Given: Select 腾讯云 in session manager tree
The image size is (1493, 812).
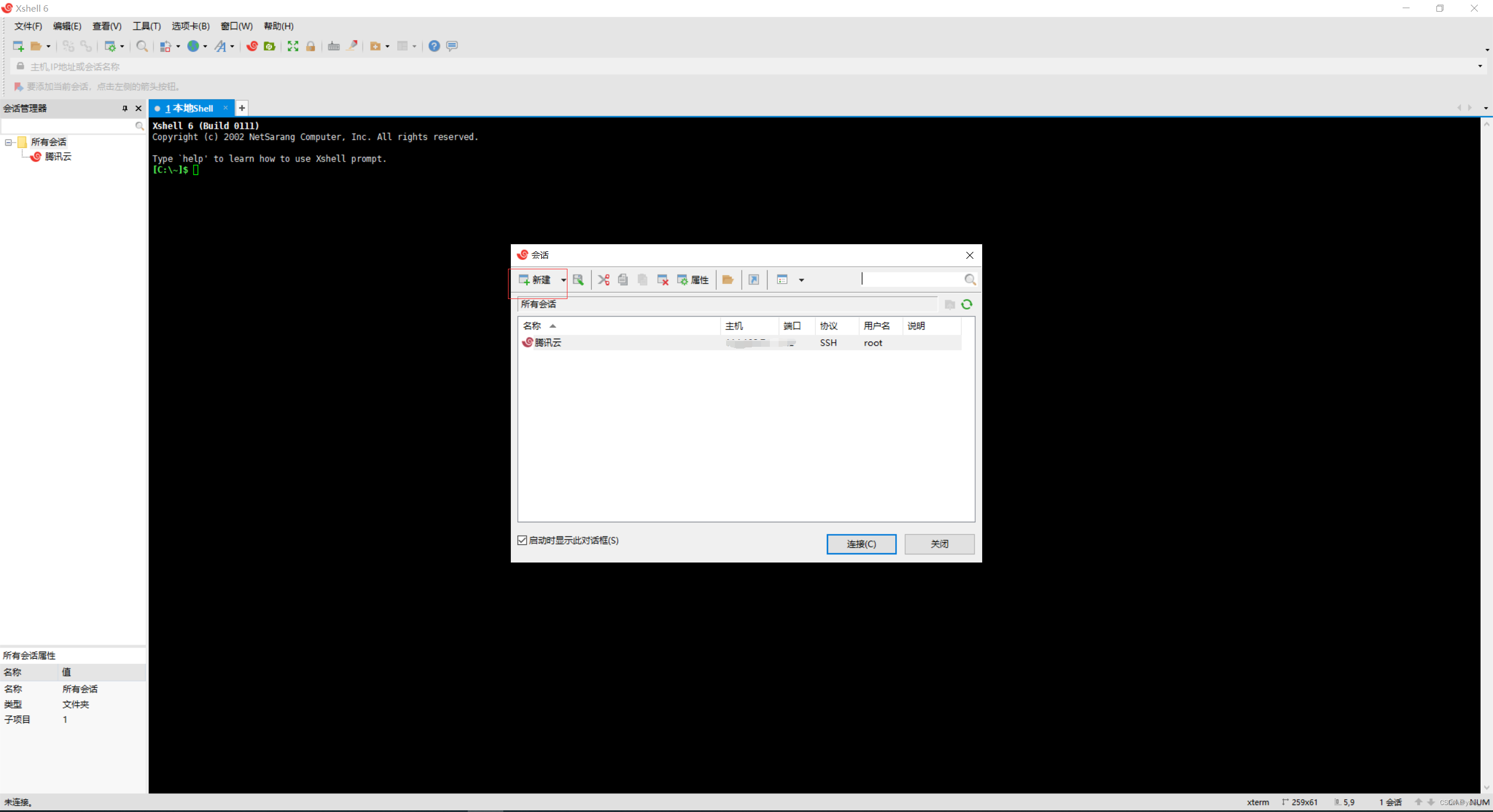Looking at the screenshot, I should click(58, 157).
